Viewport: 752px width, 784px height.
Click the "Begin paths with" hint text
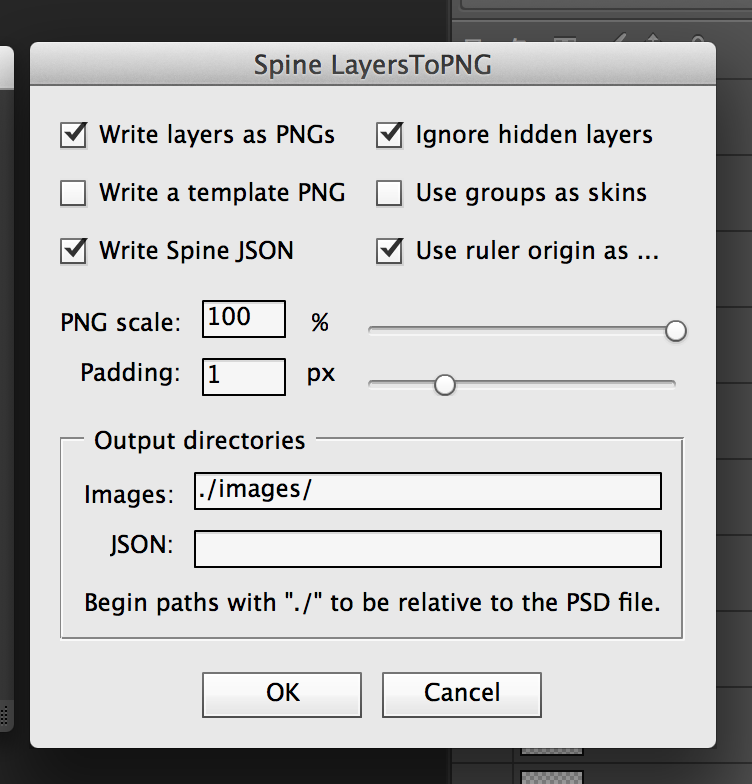point(372,602)
